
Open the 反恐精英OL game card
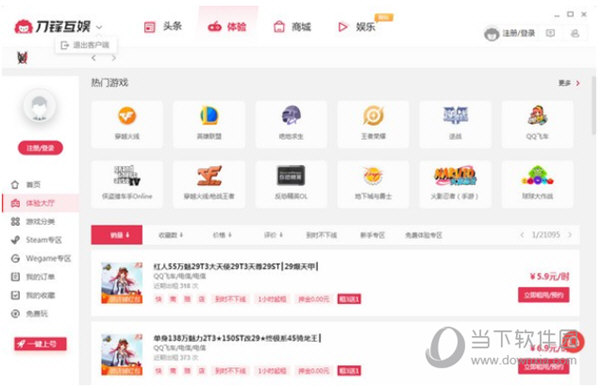point(291,184)
